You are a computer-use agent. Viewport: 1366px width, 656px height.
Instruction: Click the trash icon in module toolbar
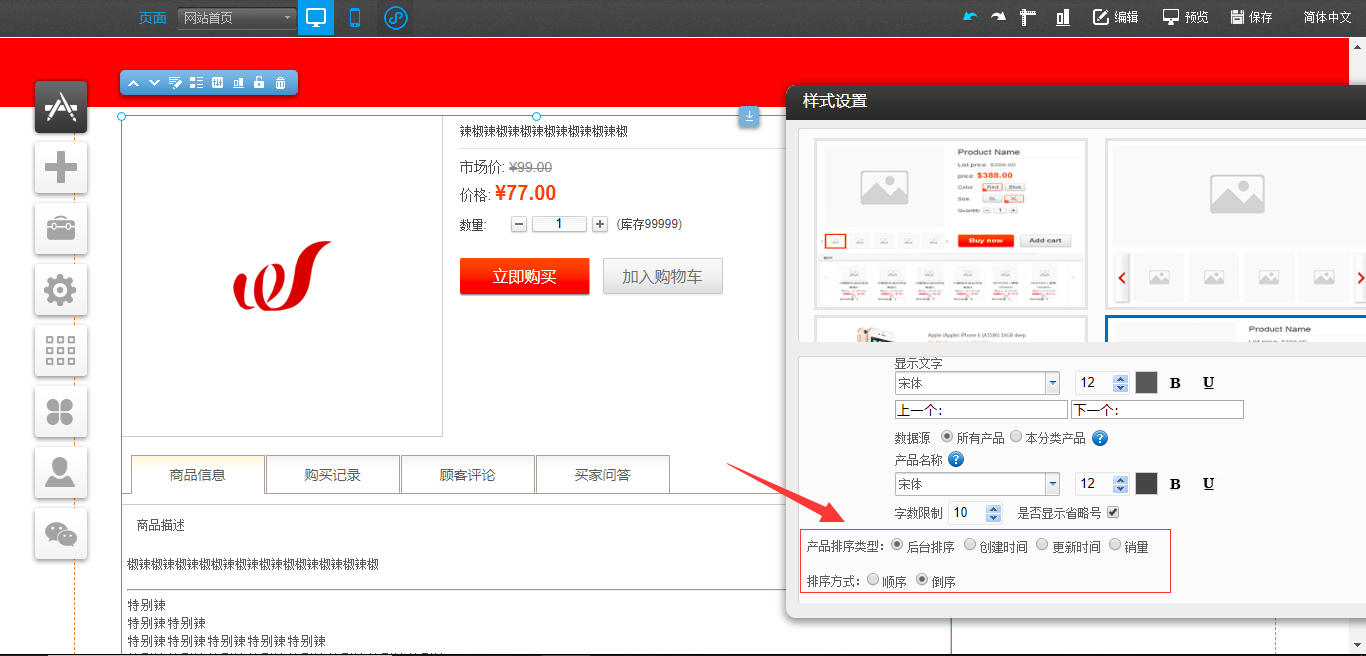(280, 83)
